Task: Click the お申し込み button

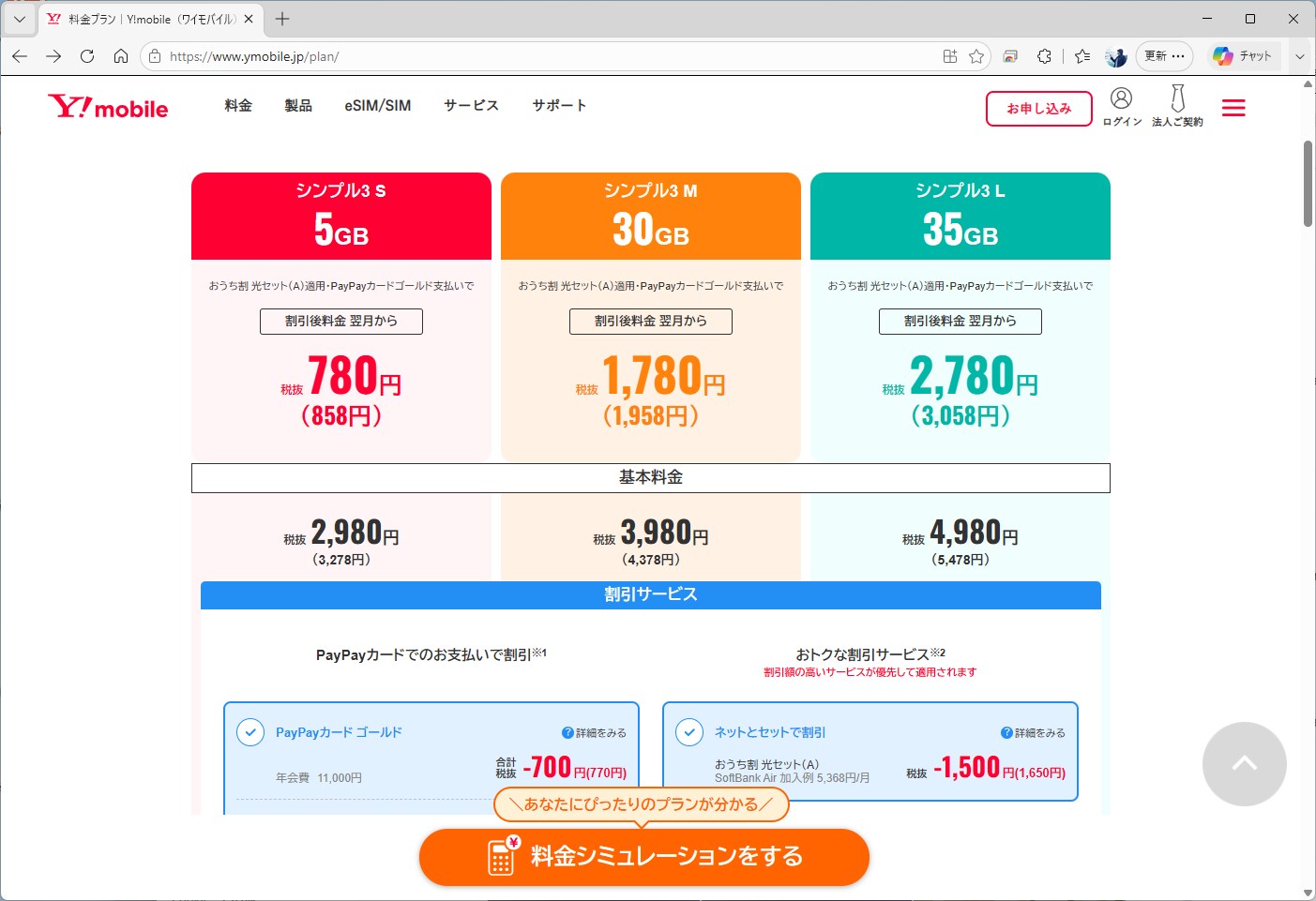Action: pyautogui.click(x=1039, y=109)
